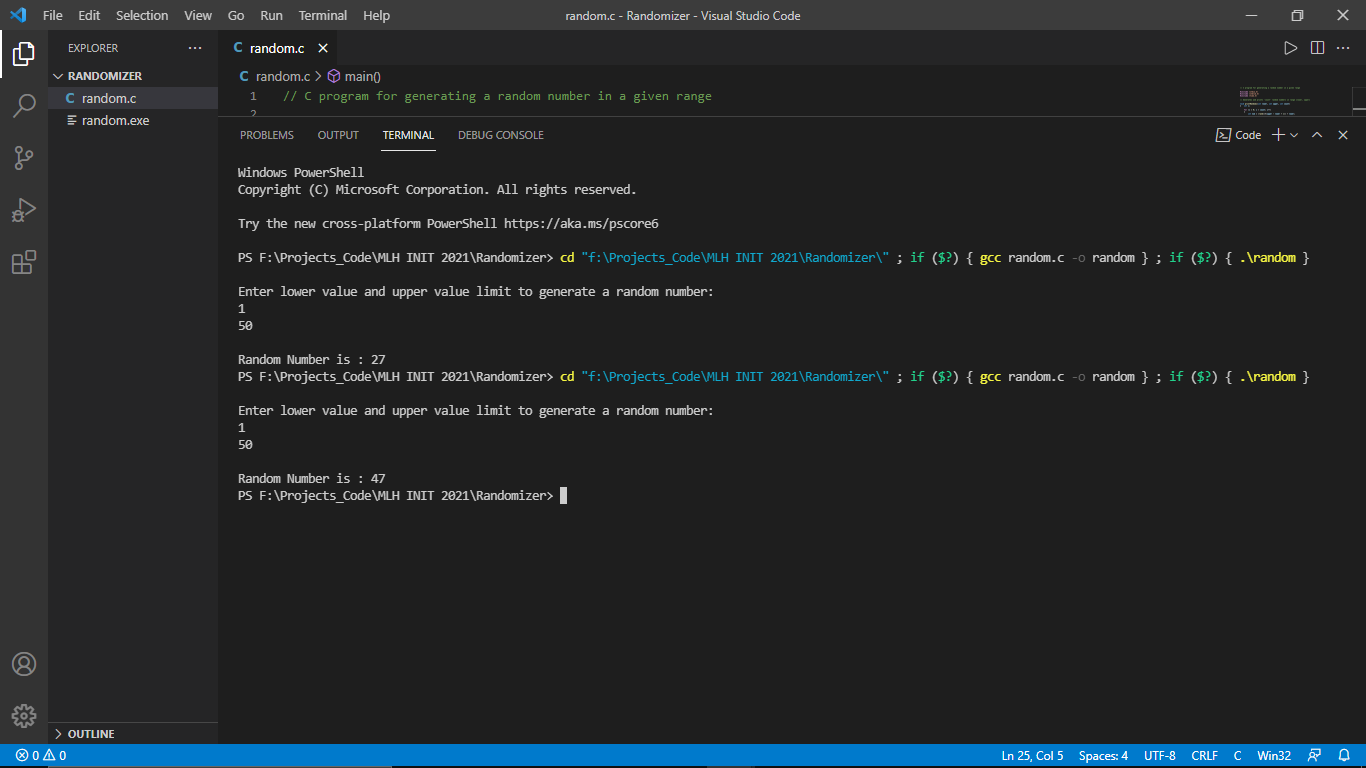Open the Terminal menu
1366x768 pixels.
tap(323, 15)
